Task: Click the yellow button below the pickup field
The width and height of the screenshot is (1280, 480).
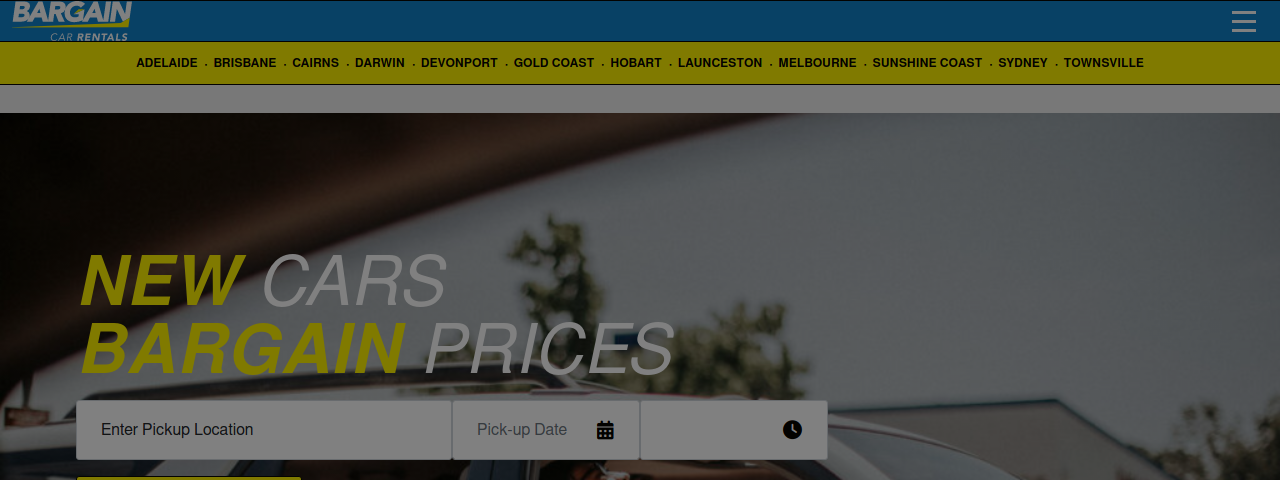Action: pyautogui.click(x=189, y=478)
